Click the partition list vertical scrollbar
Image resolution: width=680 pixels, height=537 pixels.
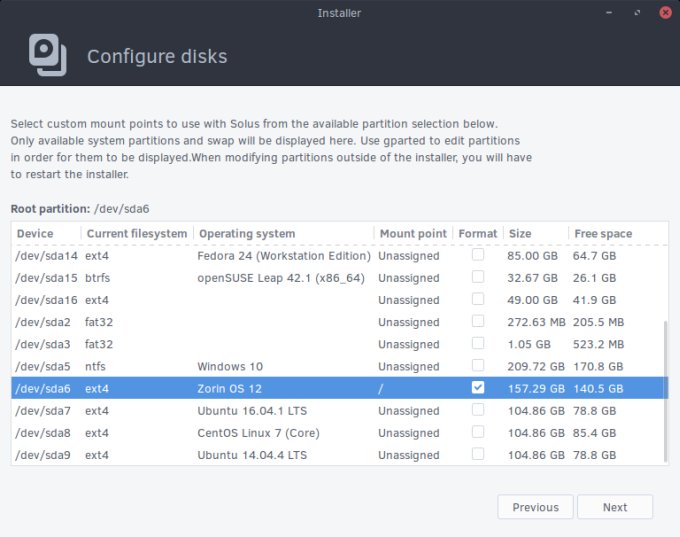point(665,392)
